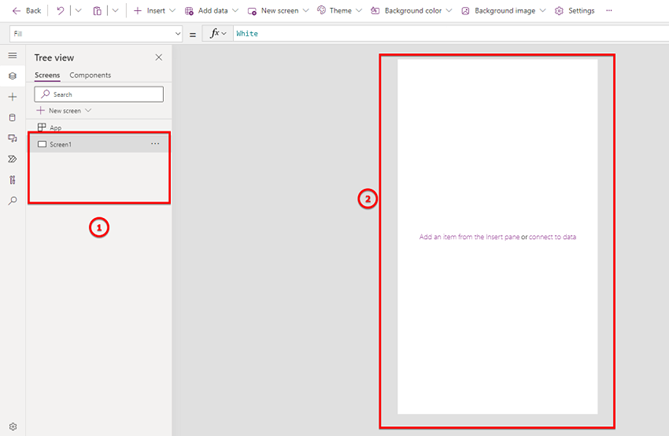Screen dimensions: 669x436
Task: Open the Insert pane plus icon in the sidebar
Action: click(13, 97)
